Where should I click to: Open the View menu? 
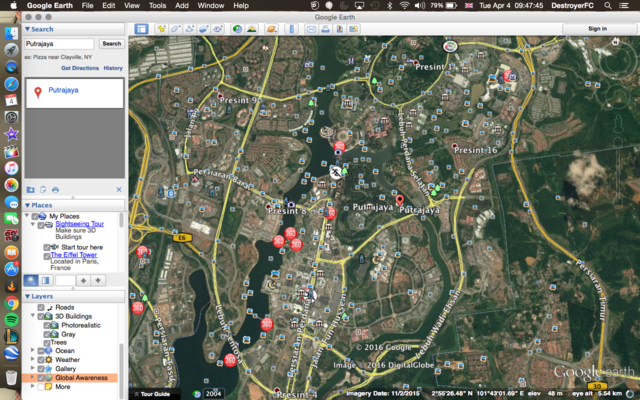(132, 5)
